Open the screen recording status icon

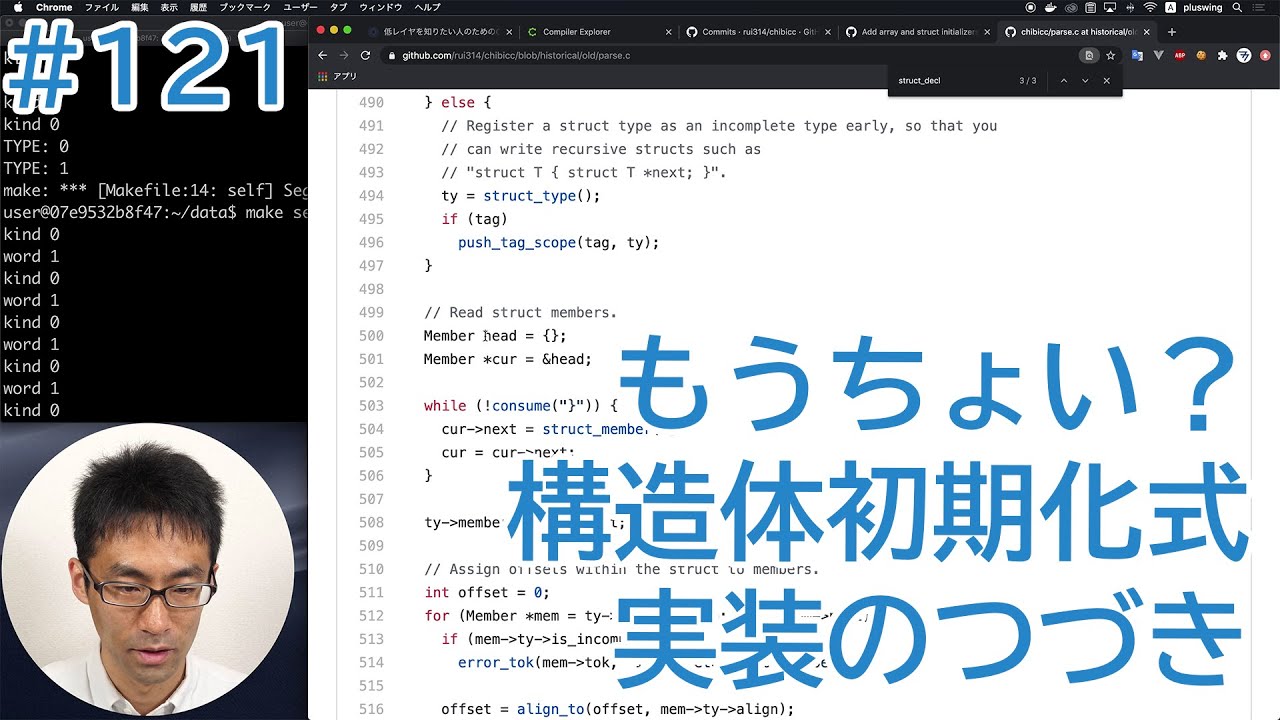coord(1030,7)
